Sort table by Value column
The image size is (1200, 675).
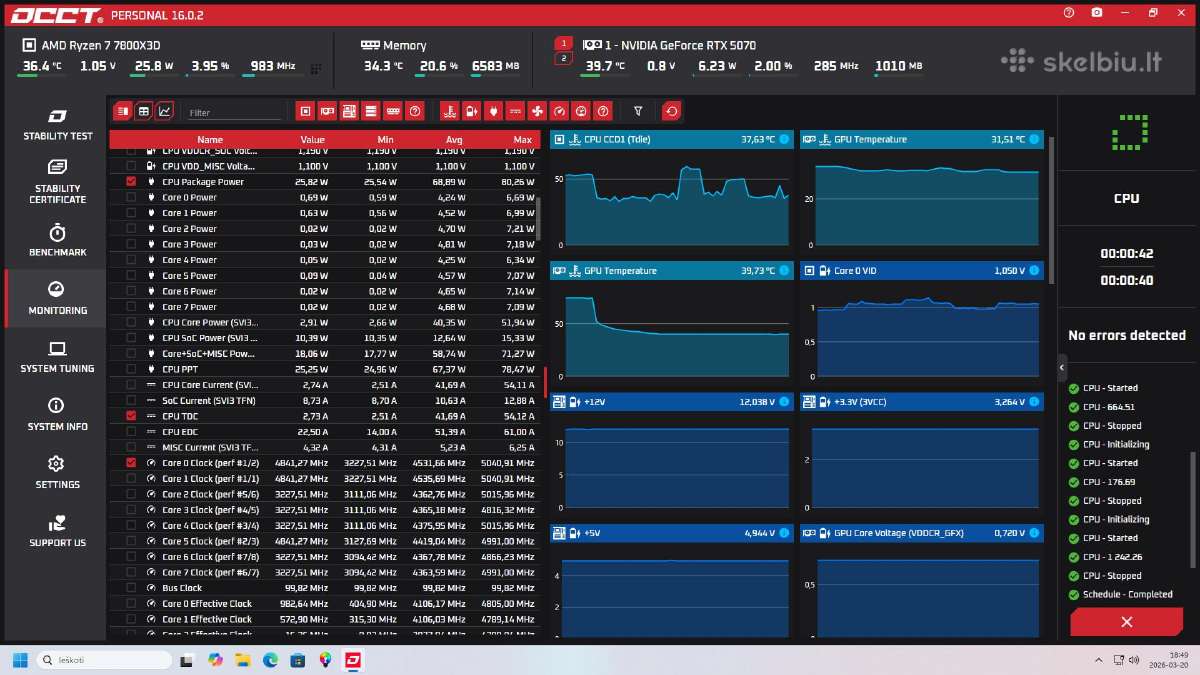[x=312, y=140]
